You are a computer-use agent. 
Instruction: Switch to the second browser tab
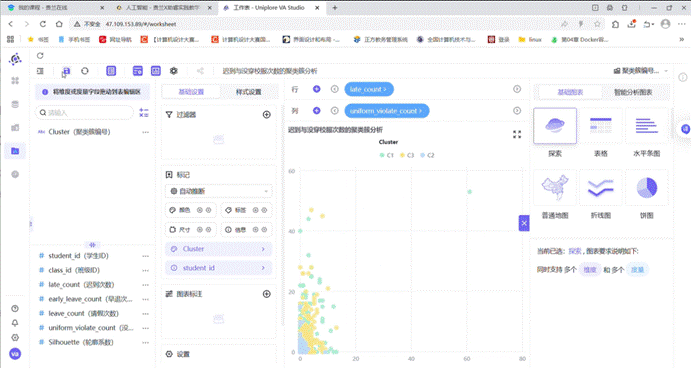tap(163, 8)
